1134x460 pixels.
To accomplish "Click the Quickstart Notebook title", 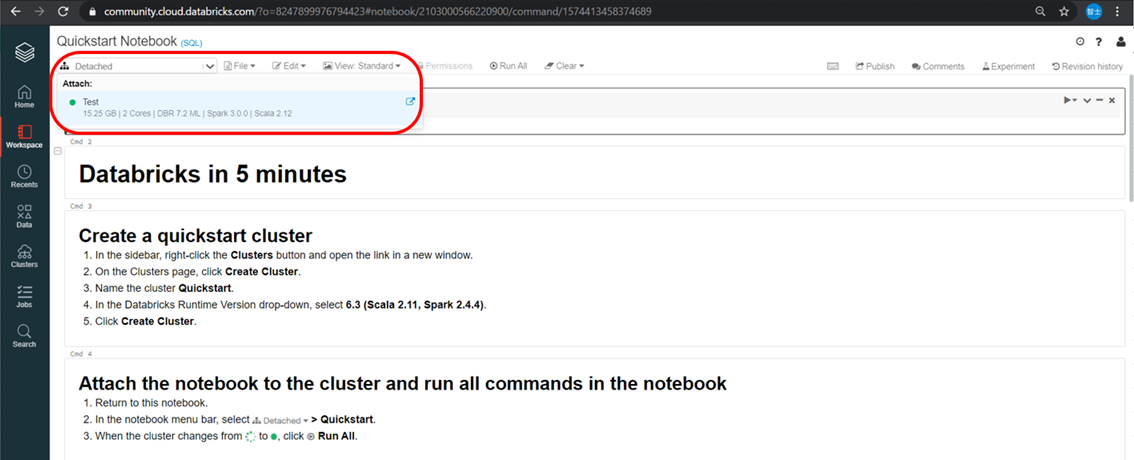I will tap(116, 42).
